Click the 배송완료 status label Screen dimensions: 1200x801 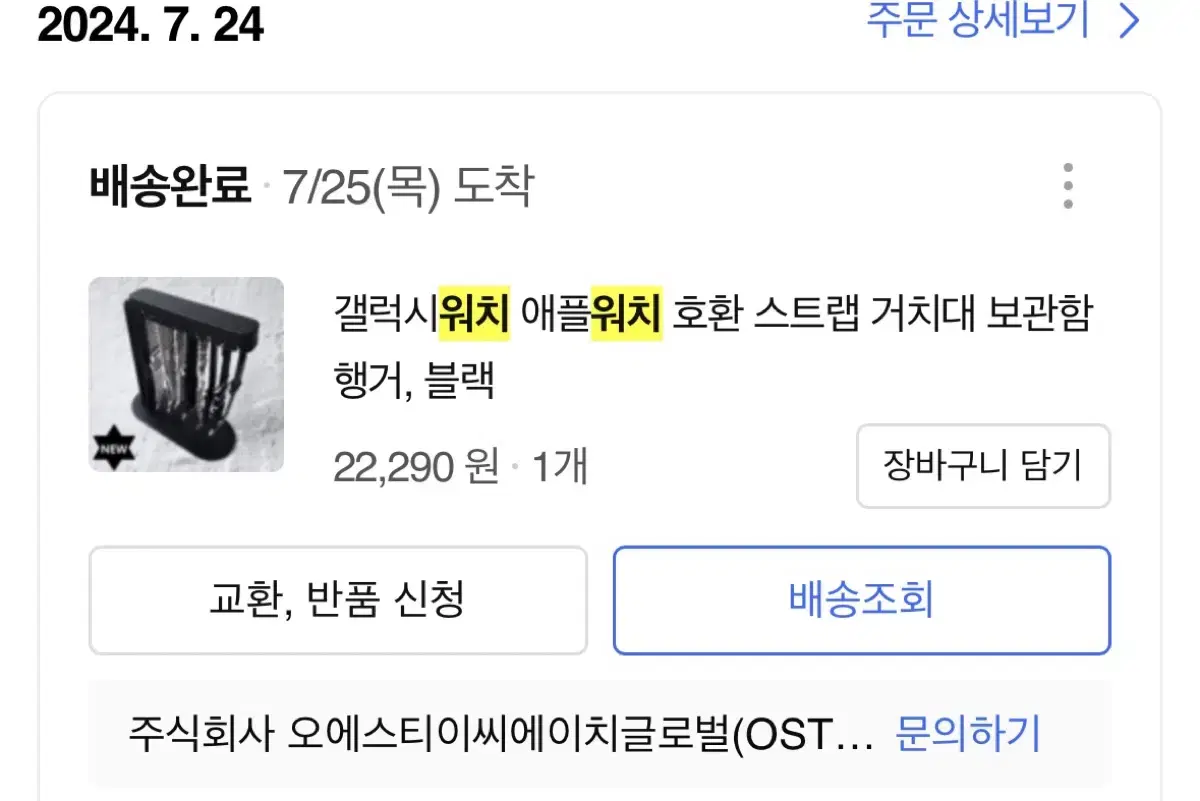tap(170, 186)
